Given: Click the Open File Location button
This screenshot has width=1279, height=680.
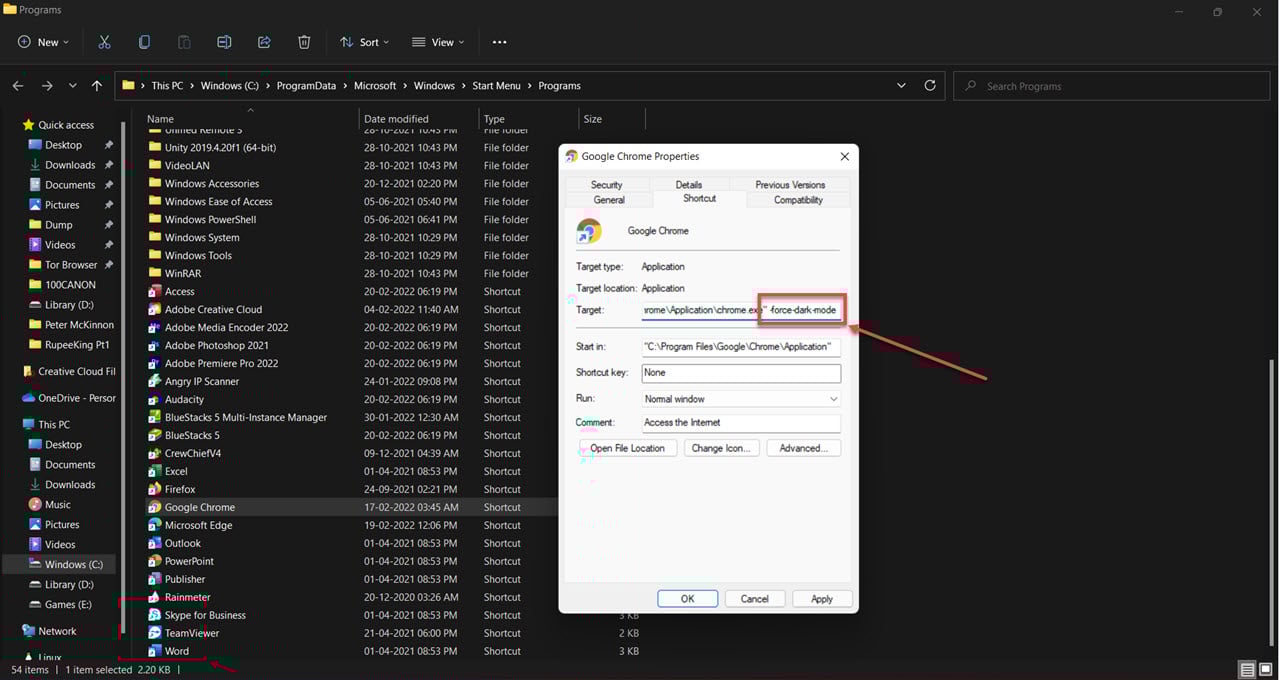Looking at the screenshot, I should [628, 448].
